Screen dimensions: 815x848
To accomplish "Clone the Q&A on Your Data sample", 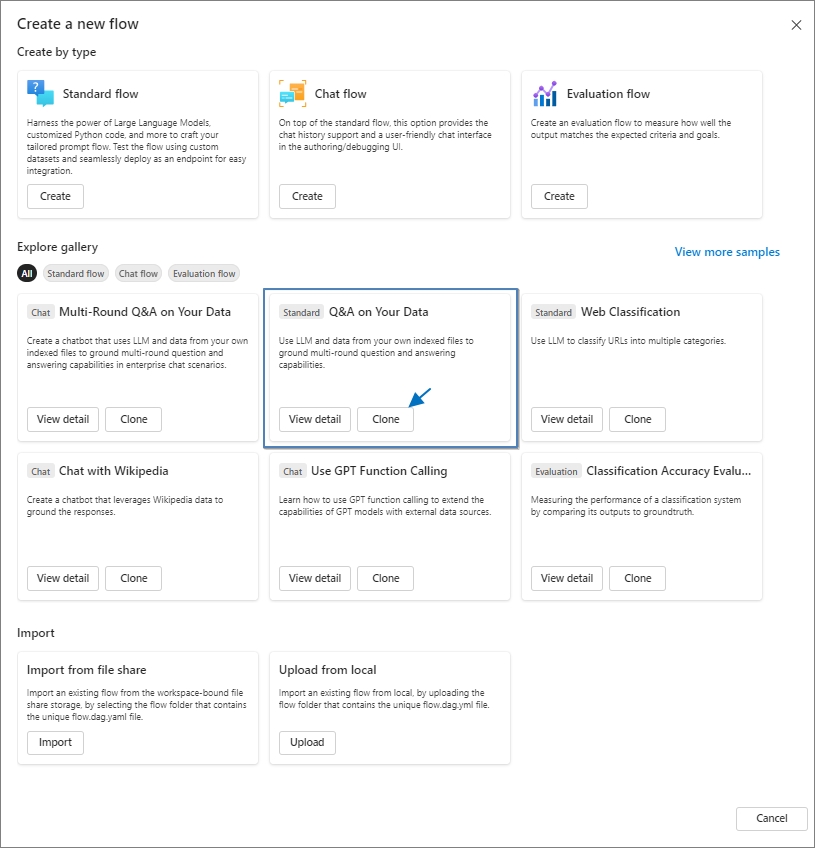I will point(386,420).
